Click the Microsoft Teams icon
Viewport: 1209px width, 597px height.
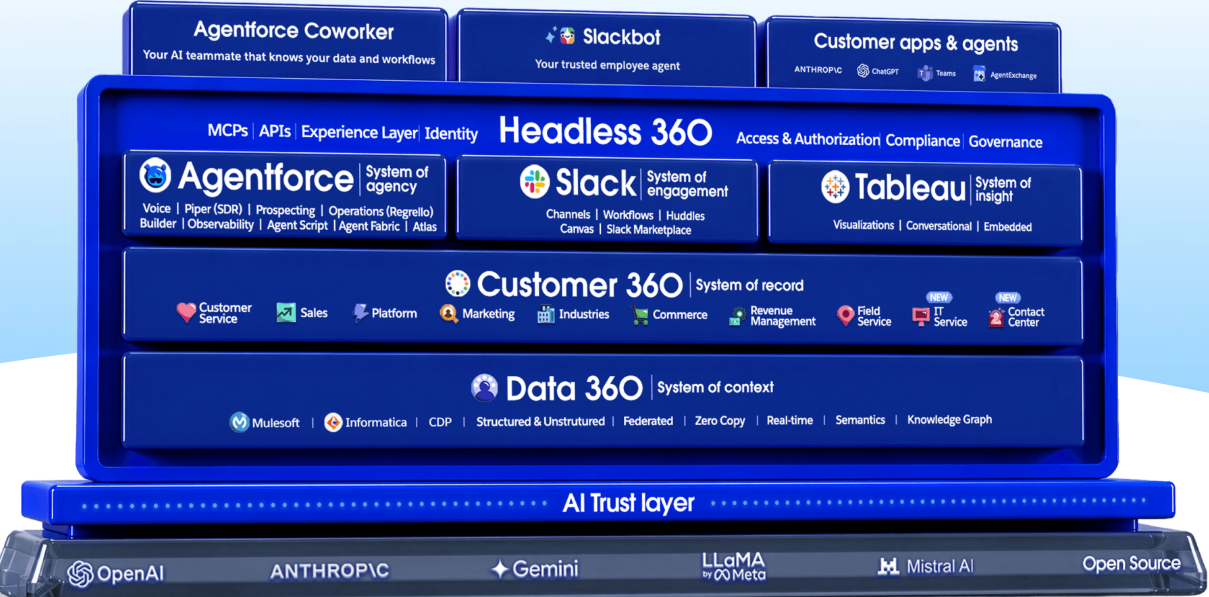pos(926,73)
